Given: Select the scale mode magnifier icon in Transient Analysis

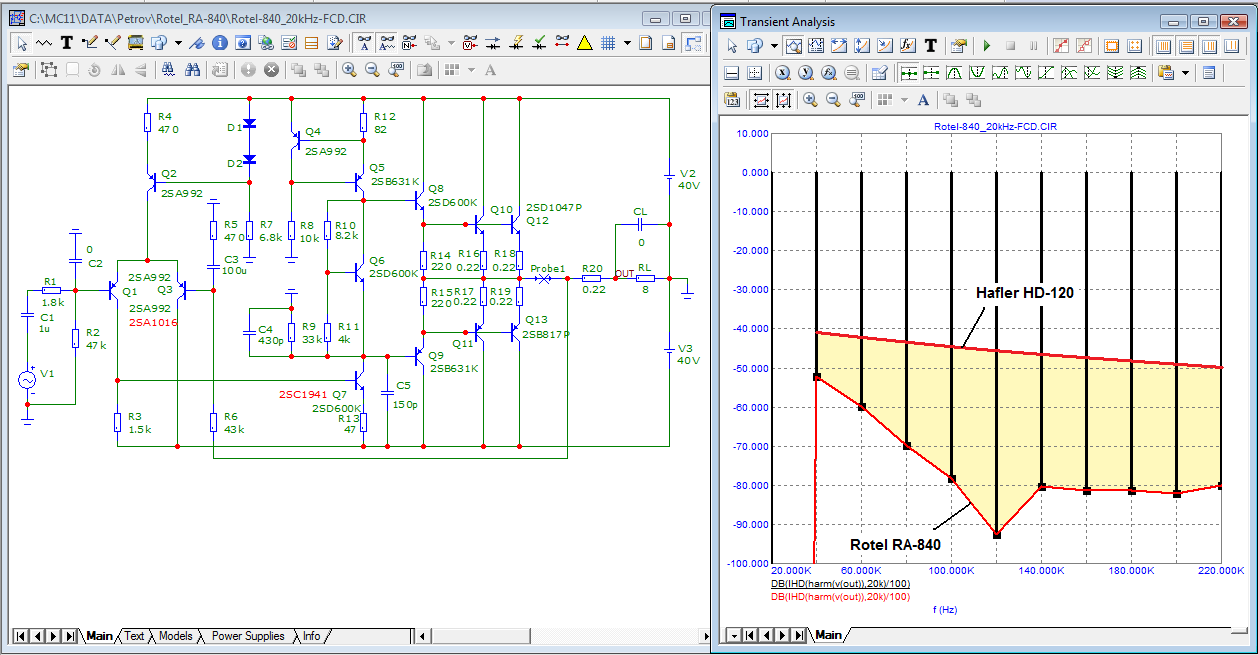Looking at the screenshot, I should coord(794,45).
